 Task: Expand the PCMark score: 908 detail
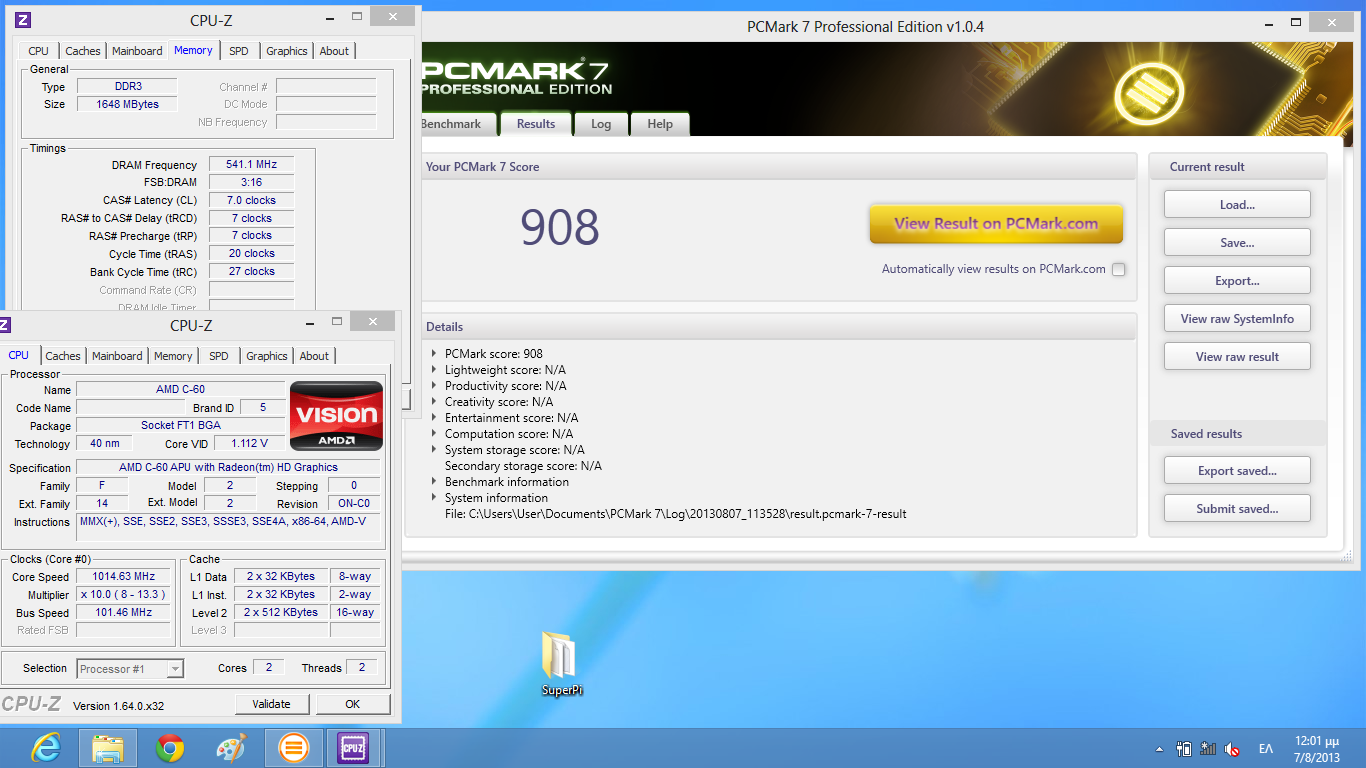434,353
